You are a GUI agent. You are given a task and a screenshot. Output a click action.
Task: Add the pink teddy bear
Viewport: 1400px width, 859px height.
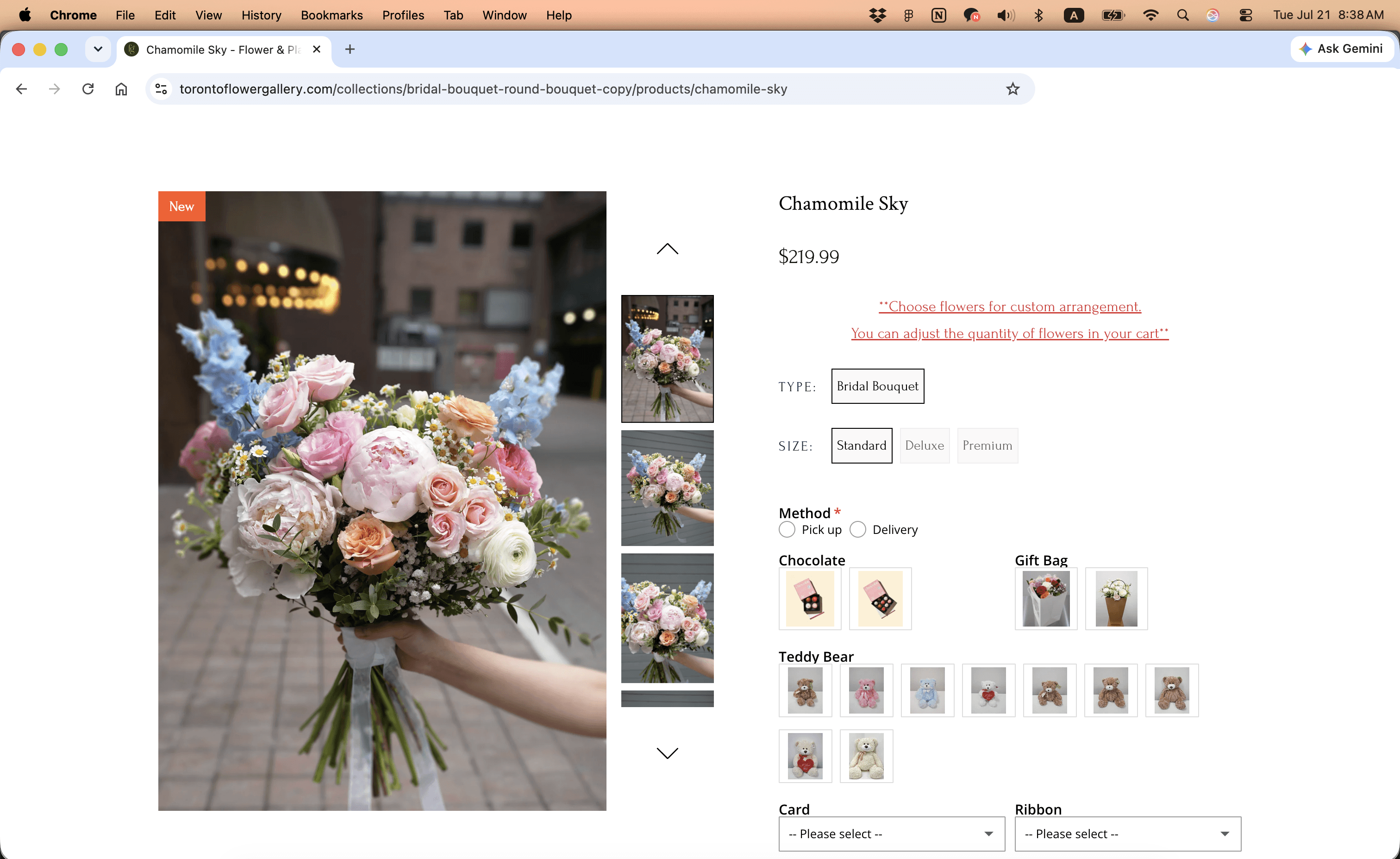(x=867, y=690)
